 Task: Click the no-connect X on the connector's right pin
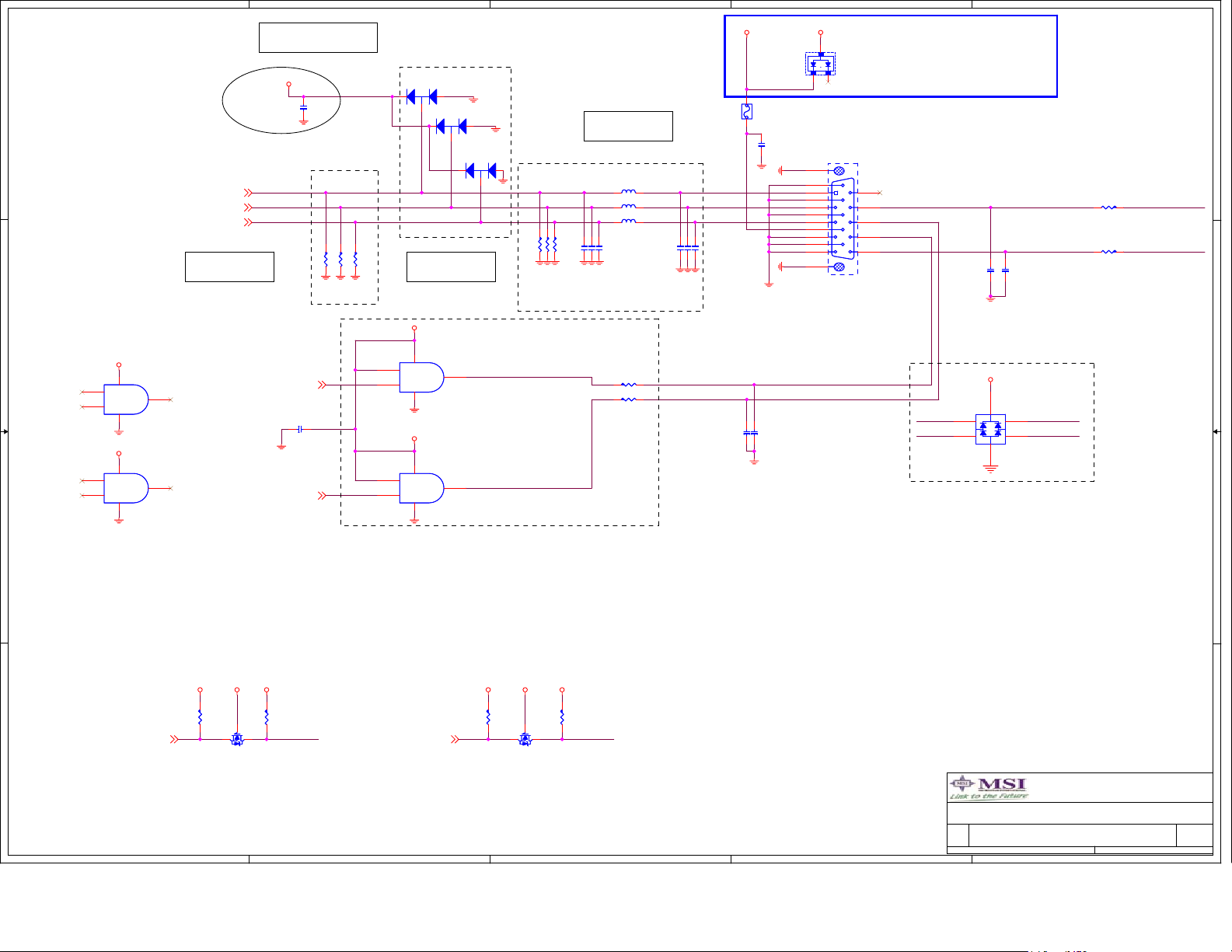pos(879,193)
